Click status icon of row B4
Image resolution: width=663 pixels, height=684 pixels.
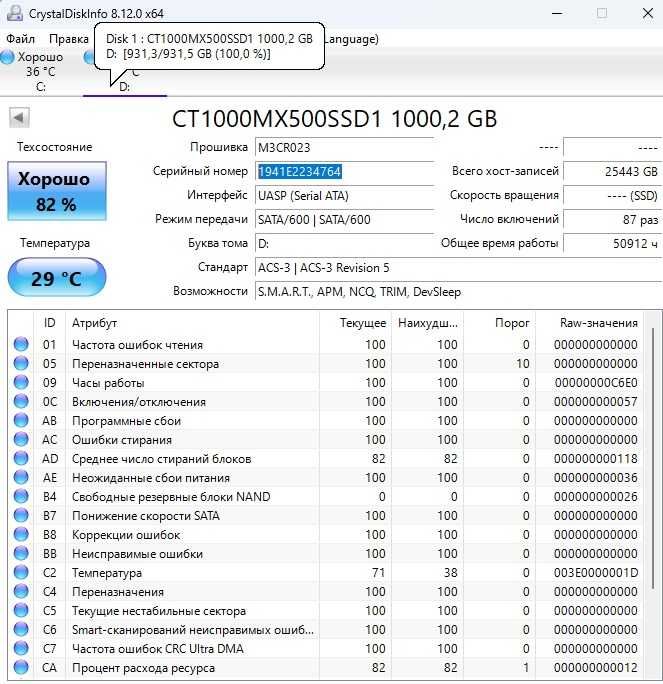[x=21, y=496]
